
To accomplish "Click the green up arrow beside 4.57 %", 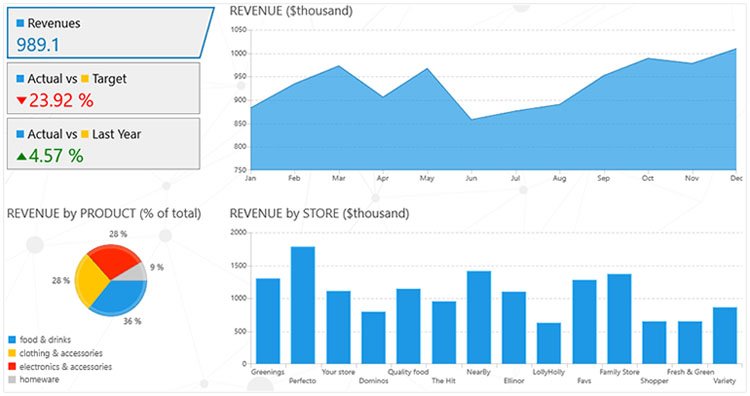I will (x=22, y=156).
